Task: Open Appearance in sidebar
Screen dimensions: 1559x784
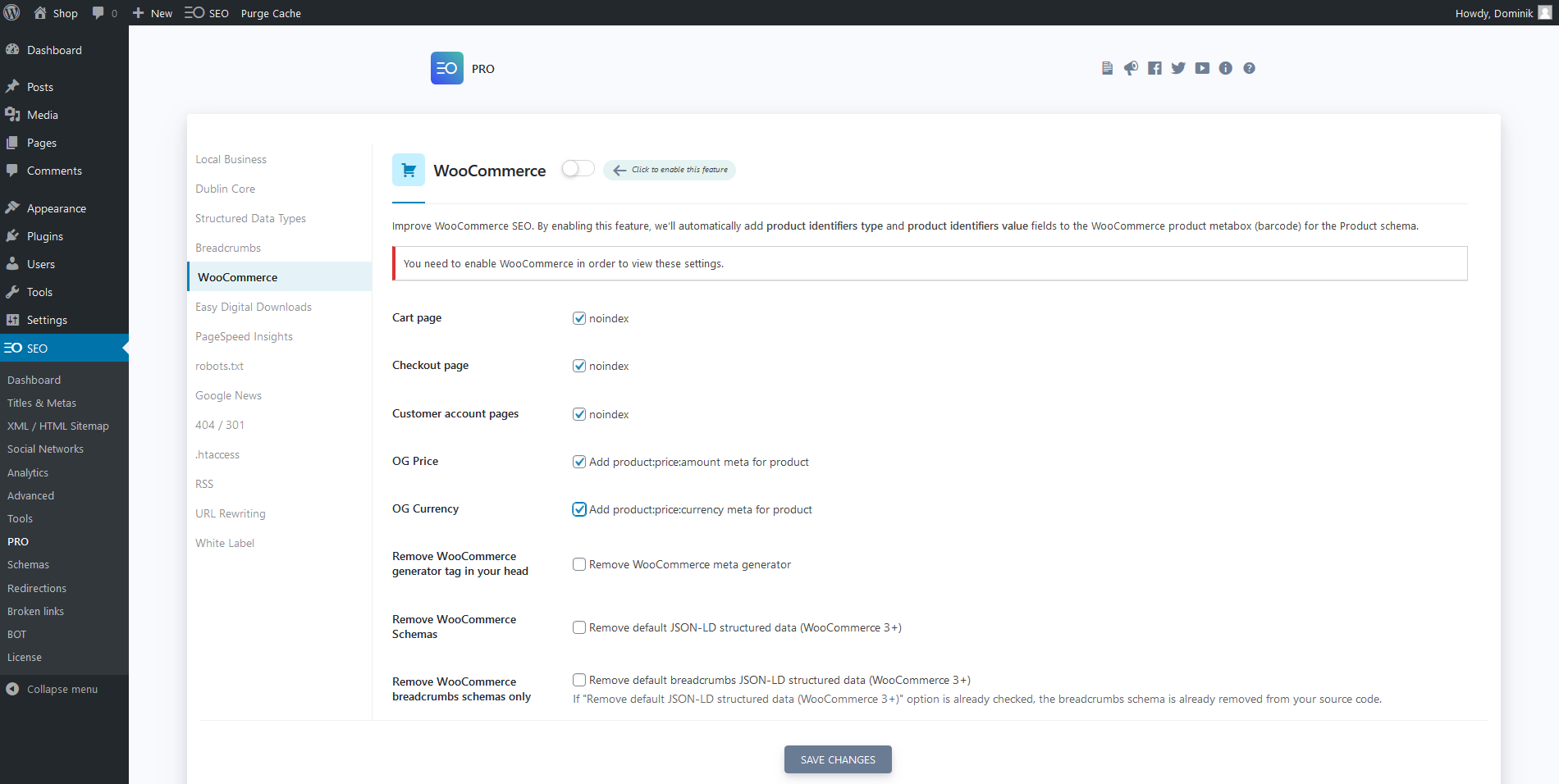Action: pos(64,208)
